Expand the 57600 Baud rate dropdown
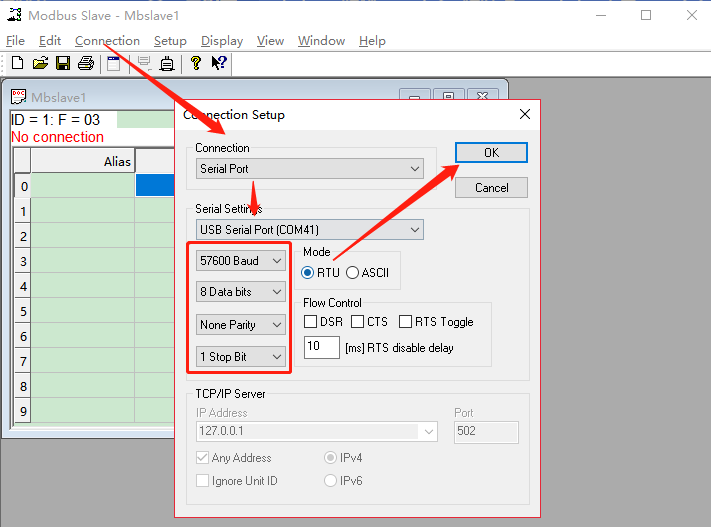 [x=241, y=261]
